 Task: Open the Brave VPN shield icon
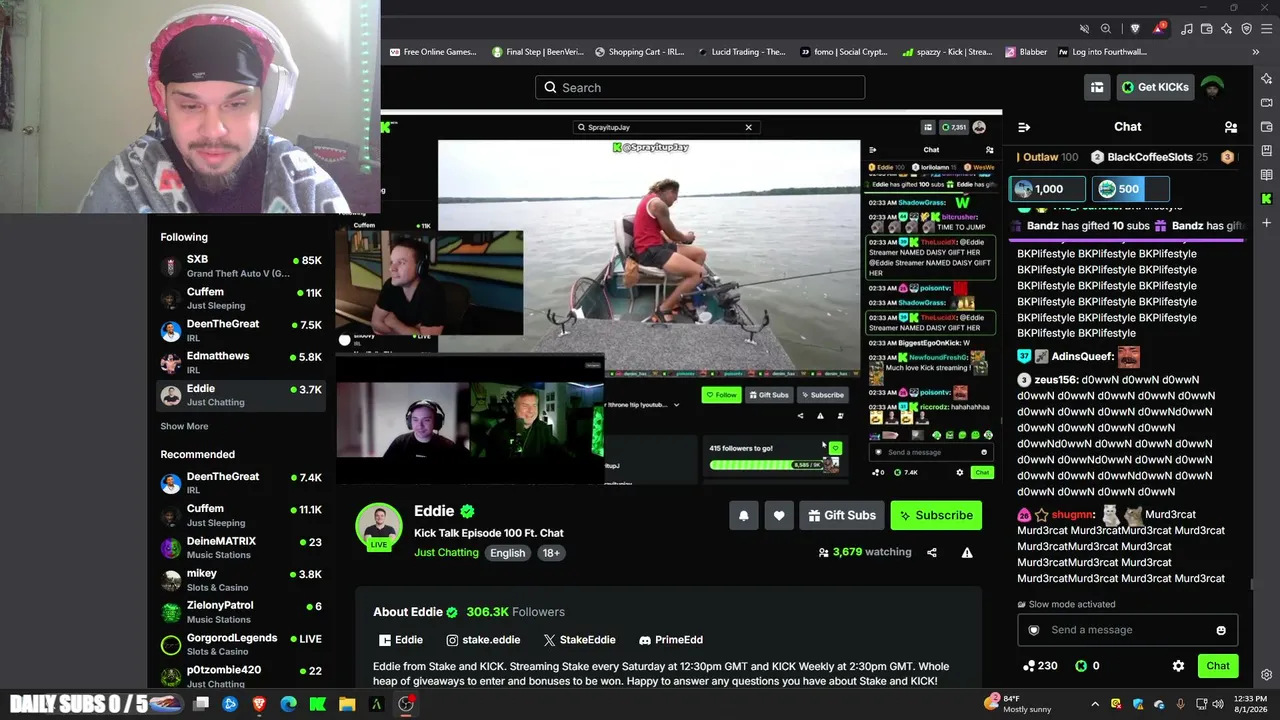pos(1246,29)
